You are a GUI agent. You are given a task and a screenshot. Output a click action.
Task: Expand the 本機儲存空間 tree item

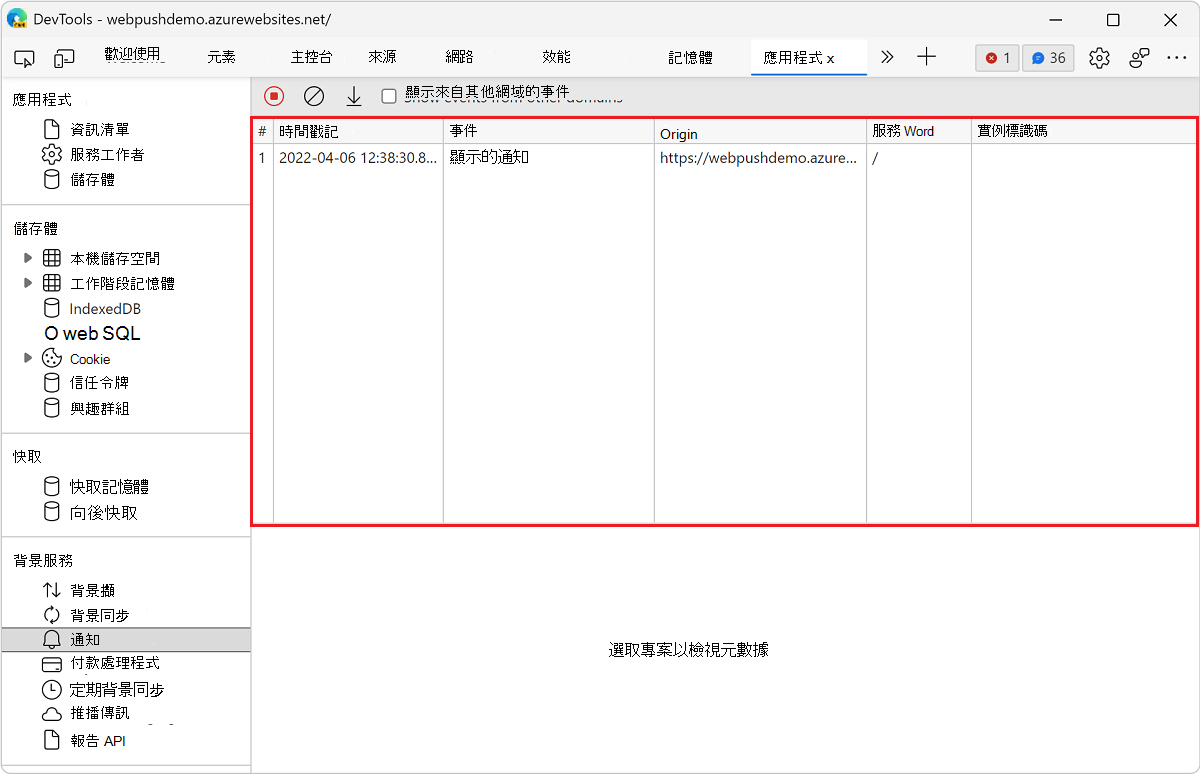click(x=28, y=257)
